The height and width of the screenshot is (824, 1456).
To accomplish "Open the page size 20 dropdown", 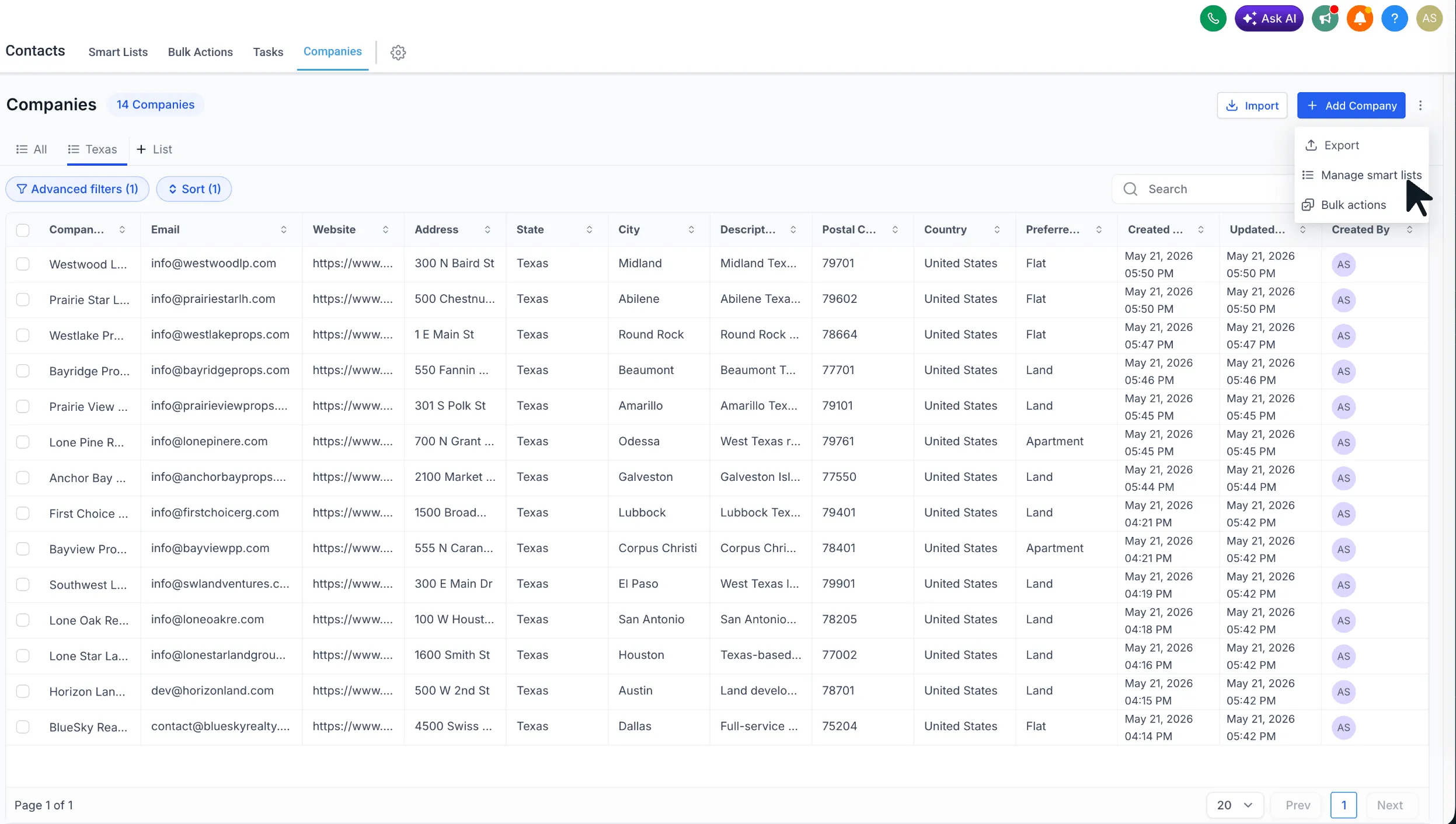I will [1235, 805].
